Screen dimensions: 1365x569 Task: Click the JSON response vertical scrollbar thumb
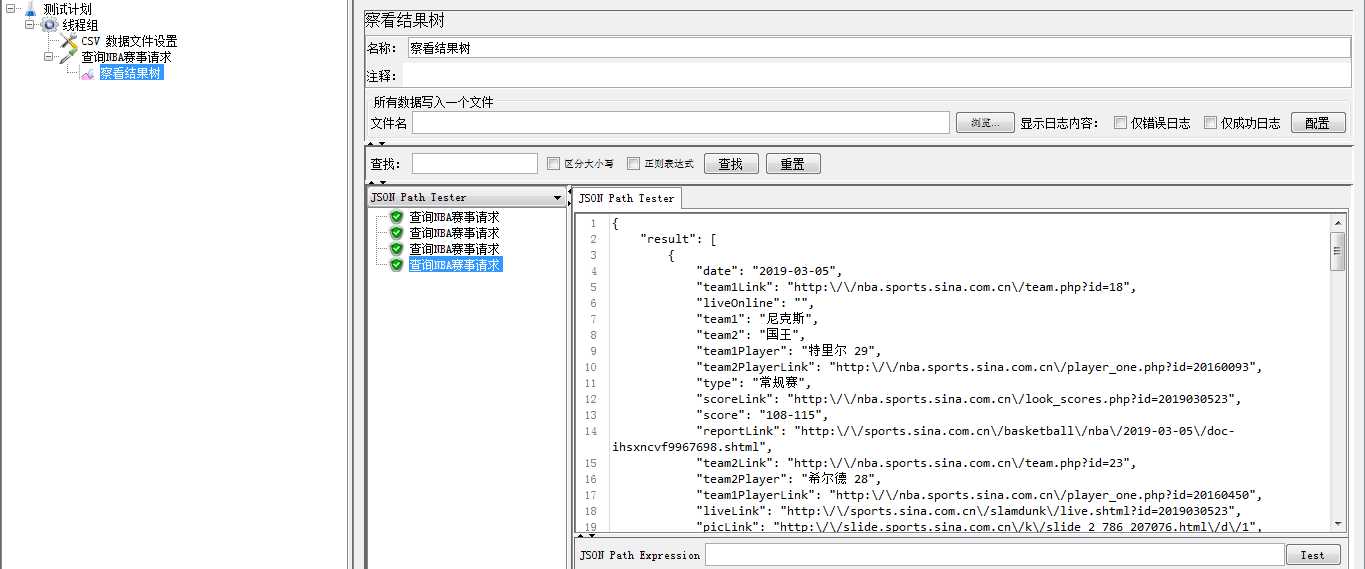pos(1337,251)
